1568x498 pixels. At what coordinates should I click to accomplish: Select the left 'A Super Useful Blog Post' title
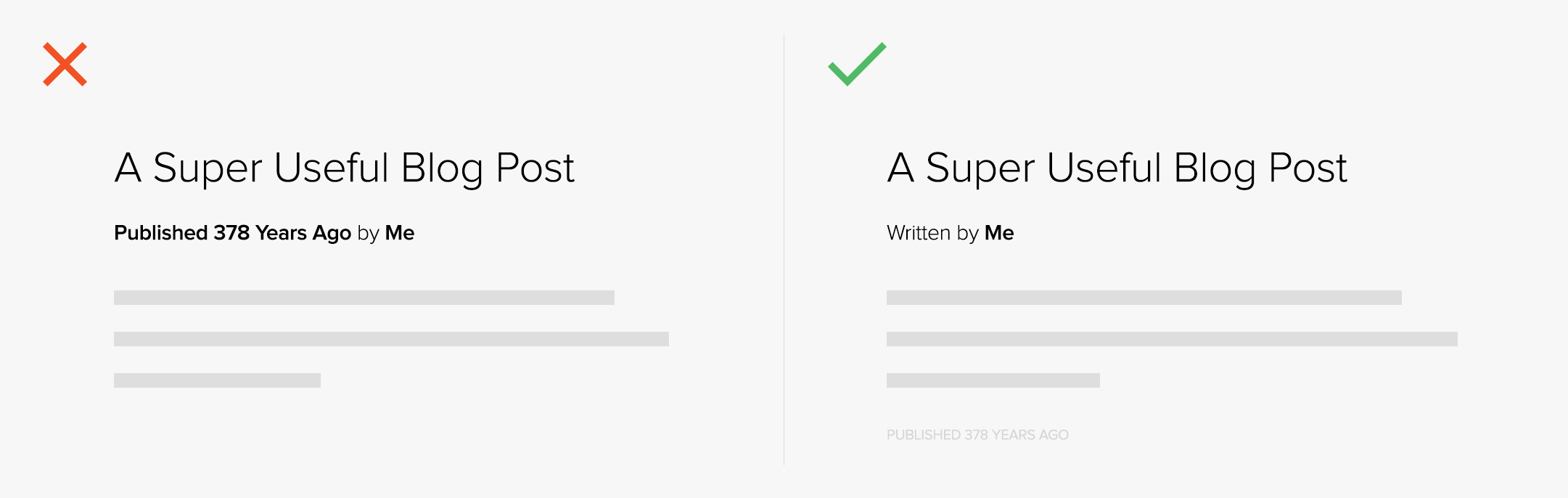[x=345, y=168]
